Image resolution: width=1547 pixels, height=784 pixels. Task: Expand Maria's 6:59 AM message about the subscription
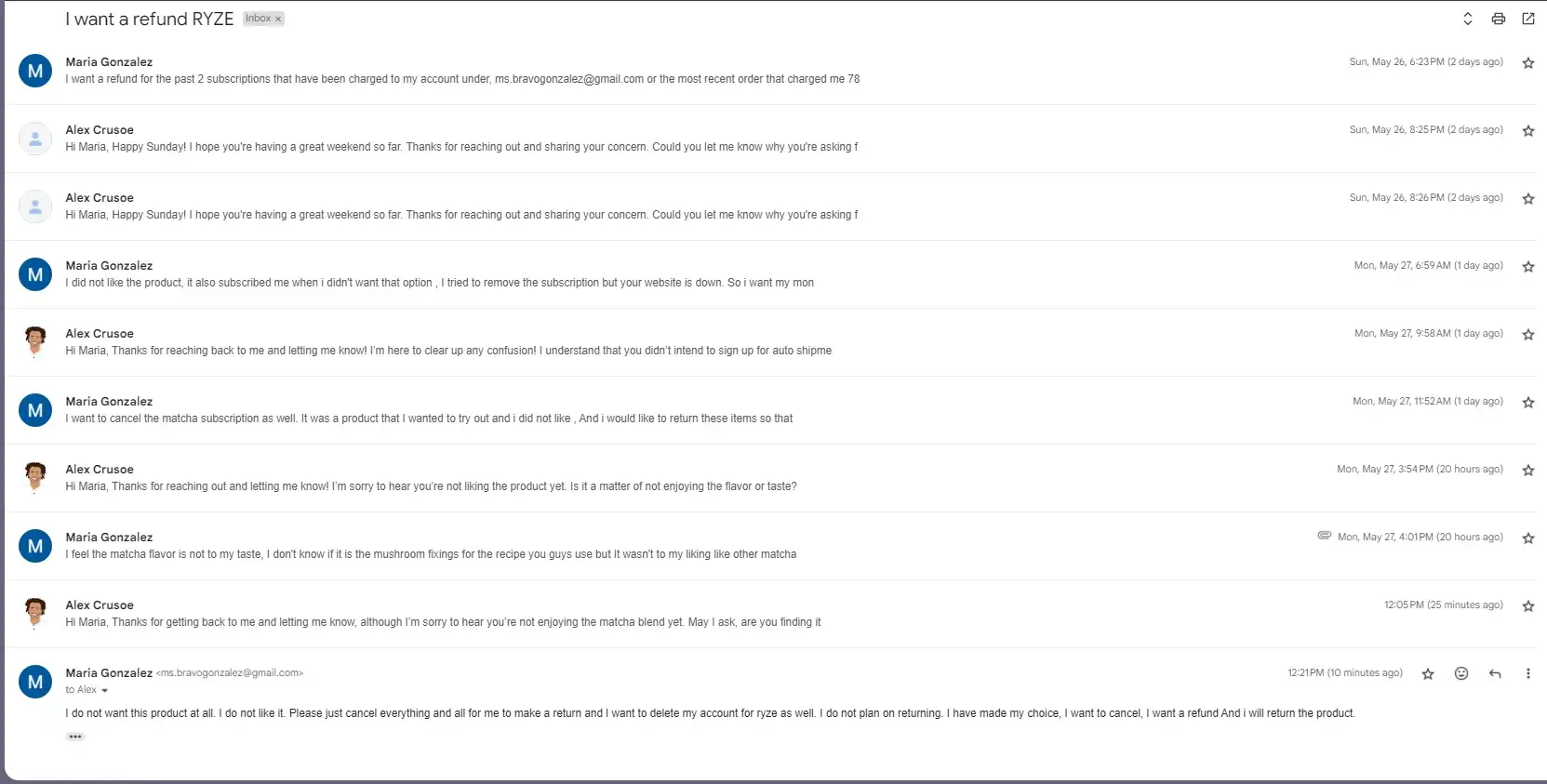tap(439, 283)
